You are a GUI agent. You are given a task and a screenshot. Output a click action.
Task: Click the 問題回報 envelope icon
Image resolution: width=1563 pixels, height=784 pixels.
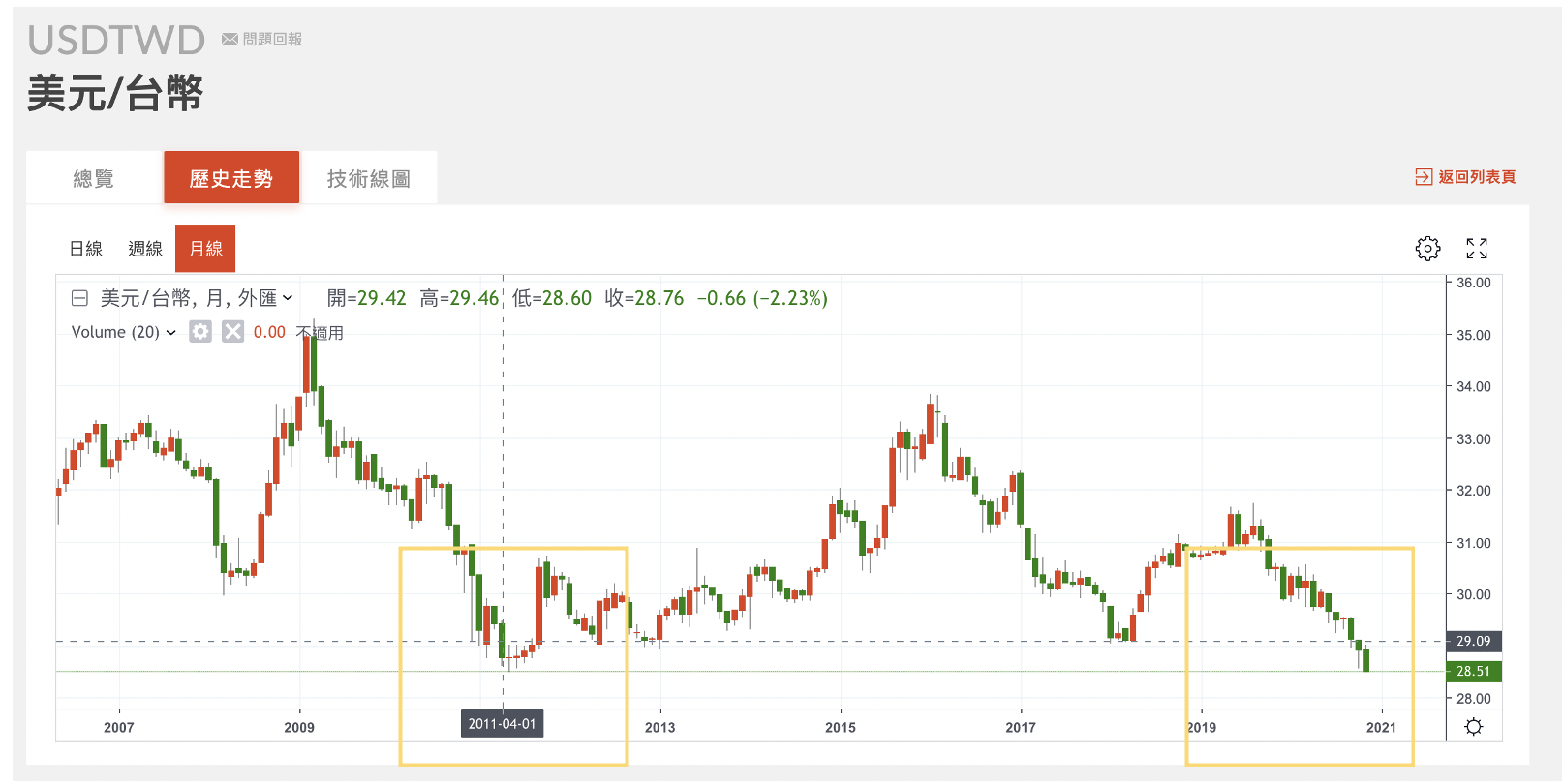point(230,39)
